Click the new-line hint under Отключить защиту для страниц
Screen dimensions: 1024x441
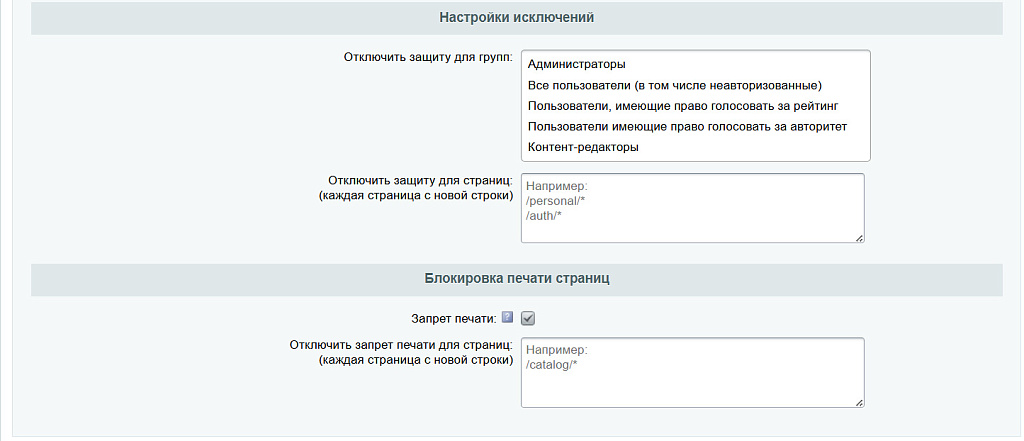click(x=415, y=195)
